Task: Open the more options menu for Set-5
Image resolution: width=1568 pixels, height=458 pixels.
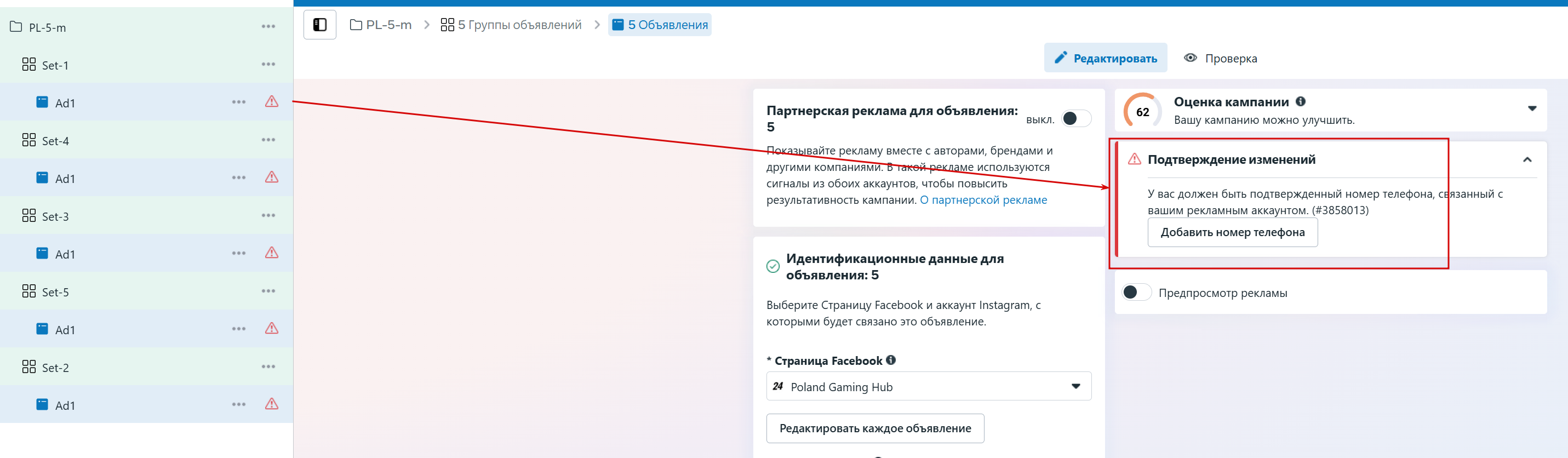Action: [268, 291]
